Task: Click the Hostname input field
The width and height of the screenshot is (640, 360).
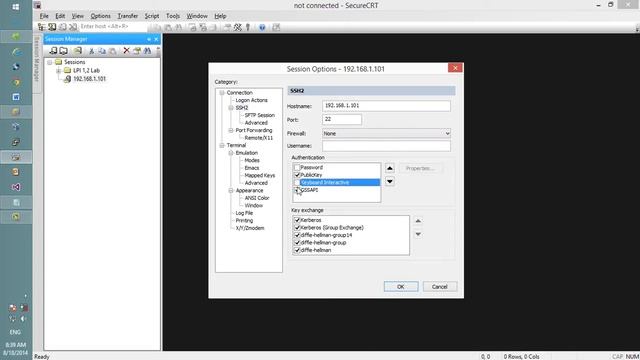Action: [x=386, y=106]
